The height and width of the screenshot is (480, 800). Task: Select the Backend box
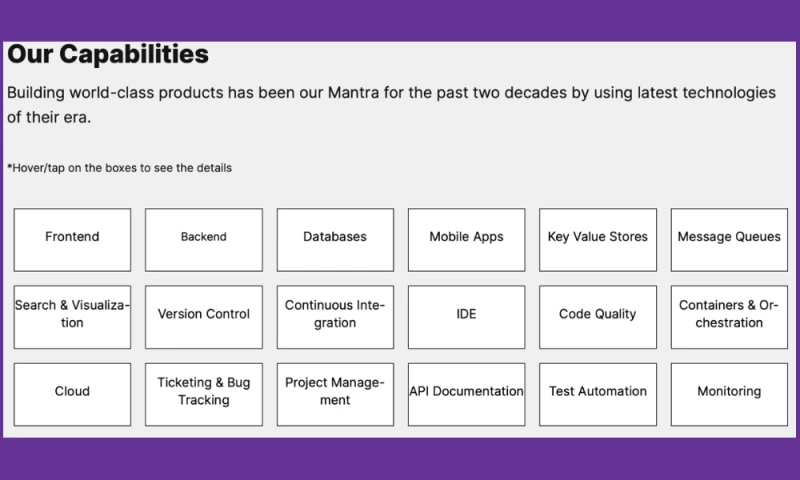point(204,238)
